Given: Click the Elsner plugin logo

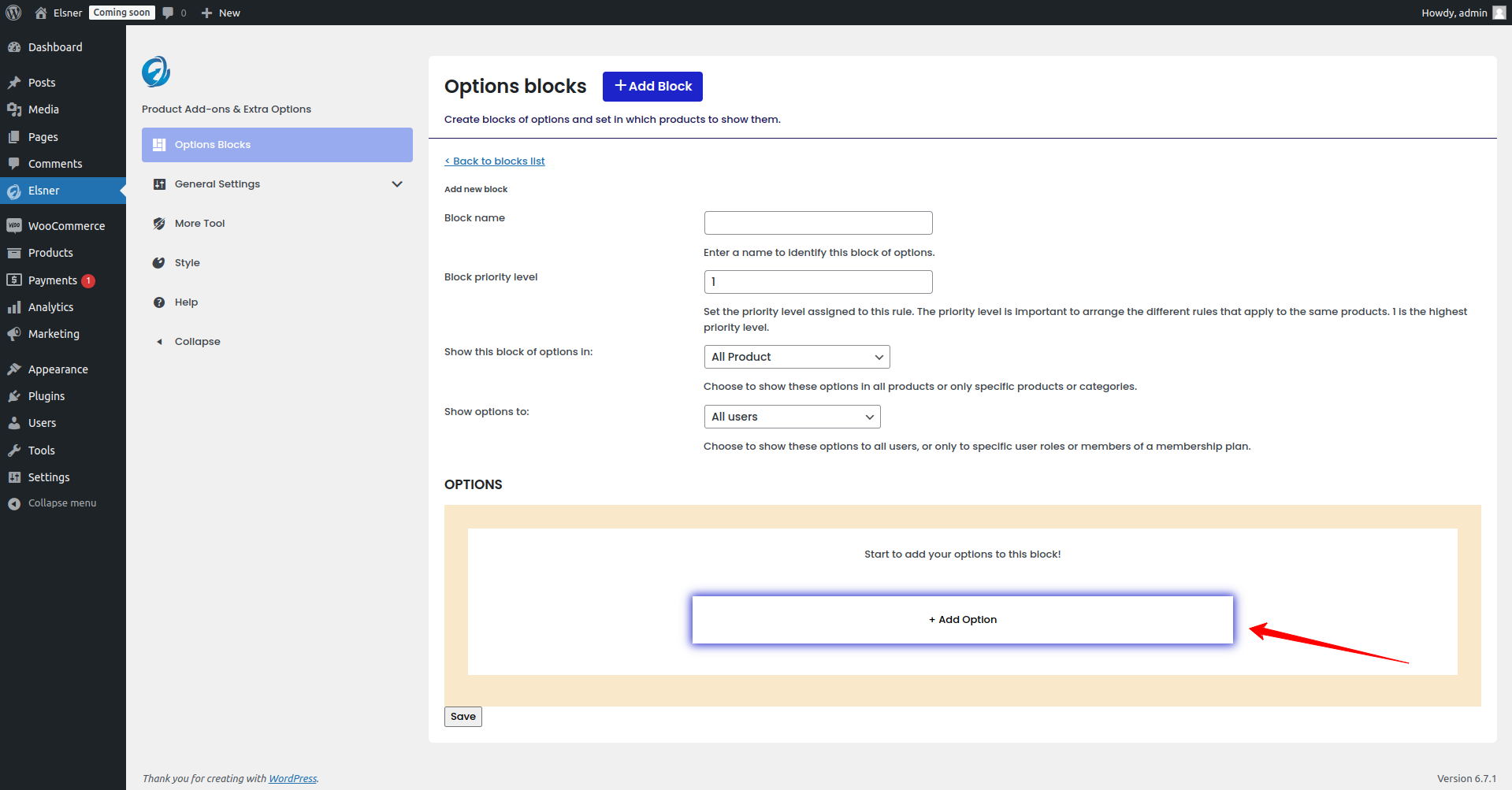Looking at the screenshot, I should (156, 72).
